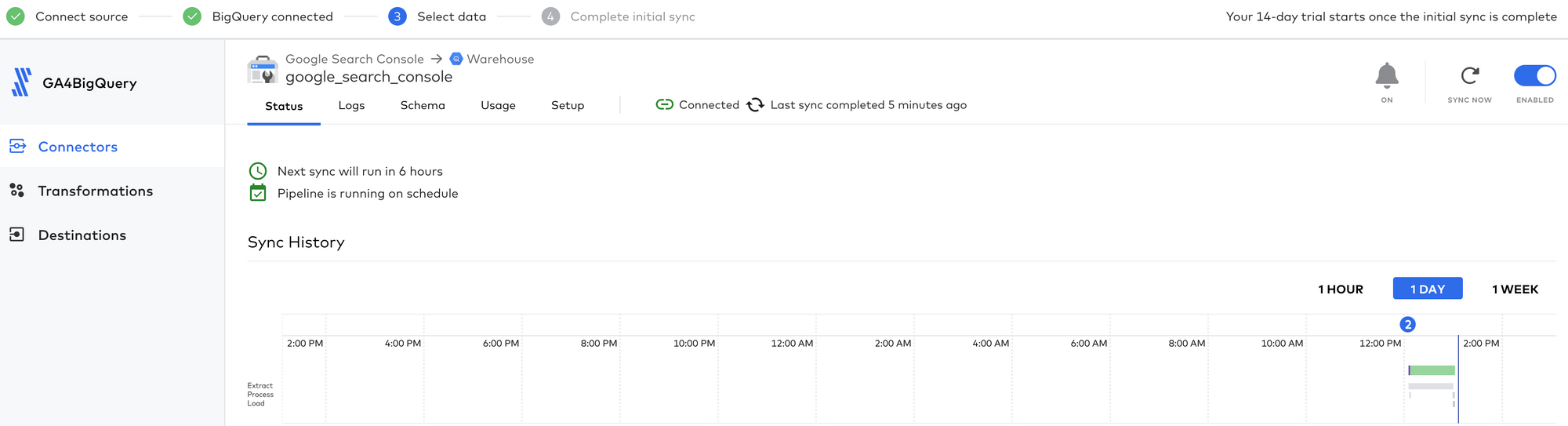1568x426 pixels.
Task: Click the green Extract bar in the timeline
Action: (x=1432, y=370)
